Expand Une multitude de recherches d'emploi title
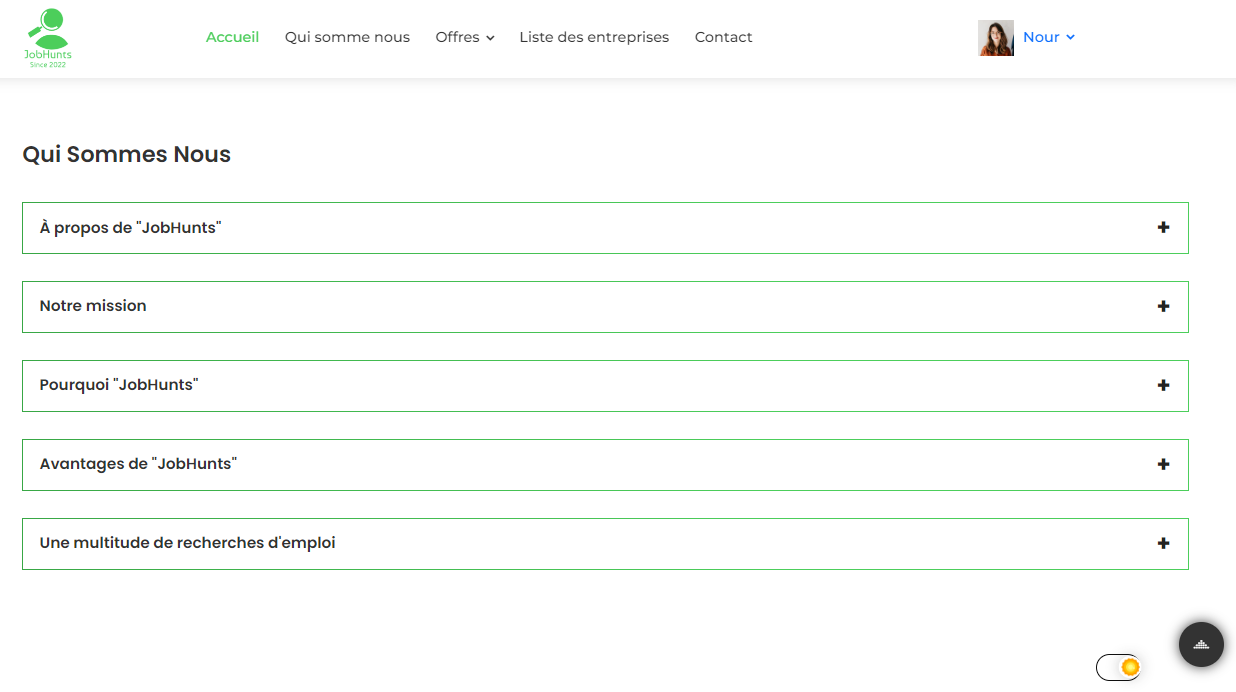Image resolution: width=1236 pixels, height=692 pixels. click(x=187, y=543)
